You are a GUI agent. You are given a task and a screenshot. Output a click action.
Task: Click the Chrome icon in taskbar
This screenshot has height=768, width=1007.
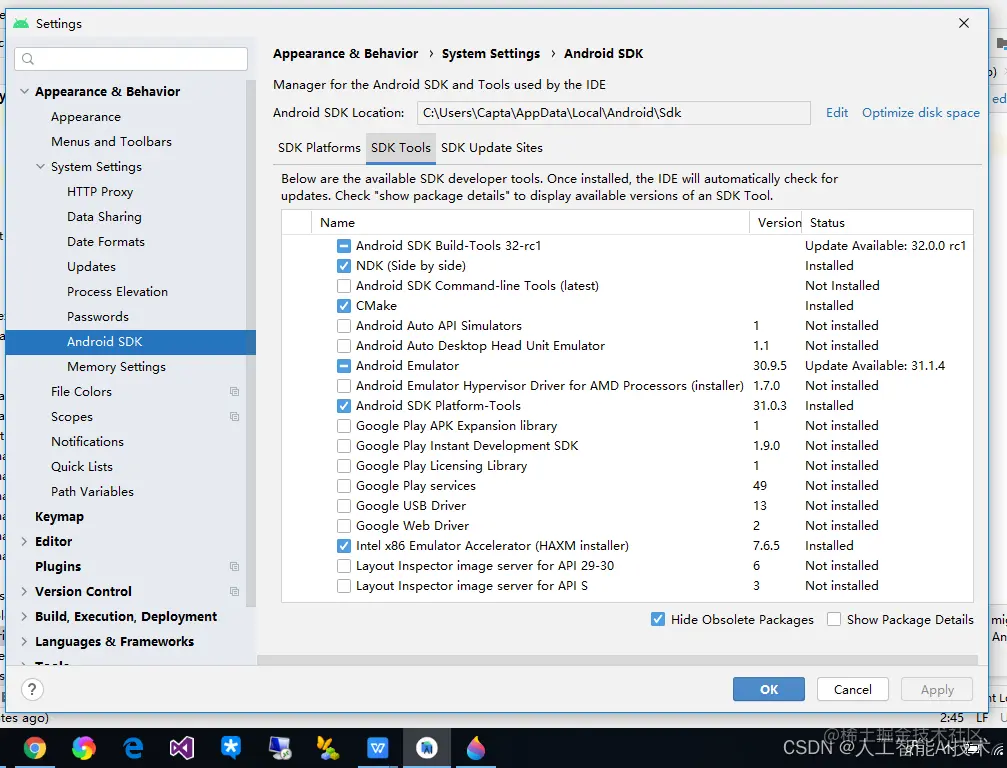pyautogui.click(x=35, y=748)
